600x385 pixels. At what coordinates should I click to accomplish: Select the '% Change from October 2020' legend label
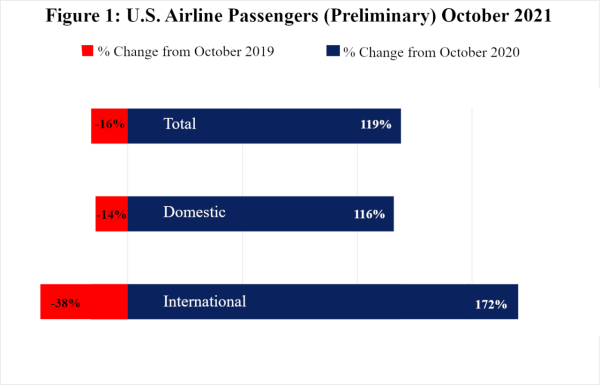(431, 52)
